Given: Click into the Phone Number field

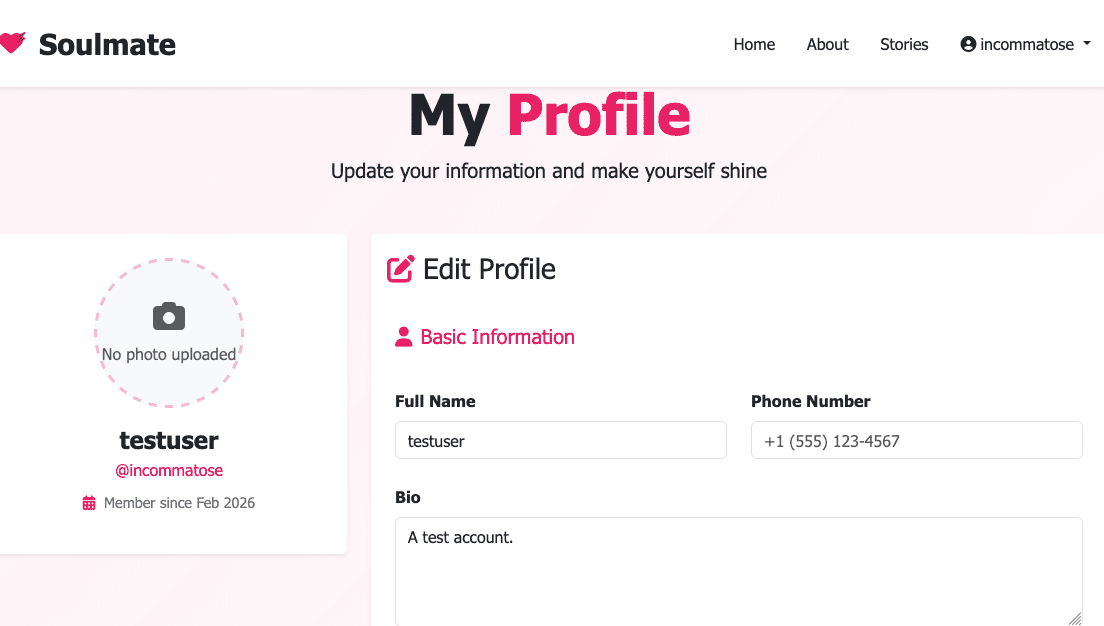Looking at the screenshot, I should pos(916,440).
